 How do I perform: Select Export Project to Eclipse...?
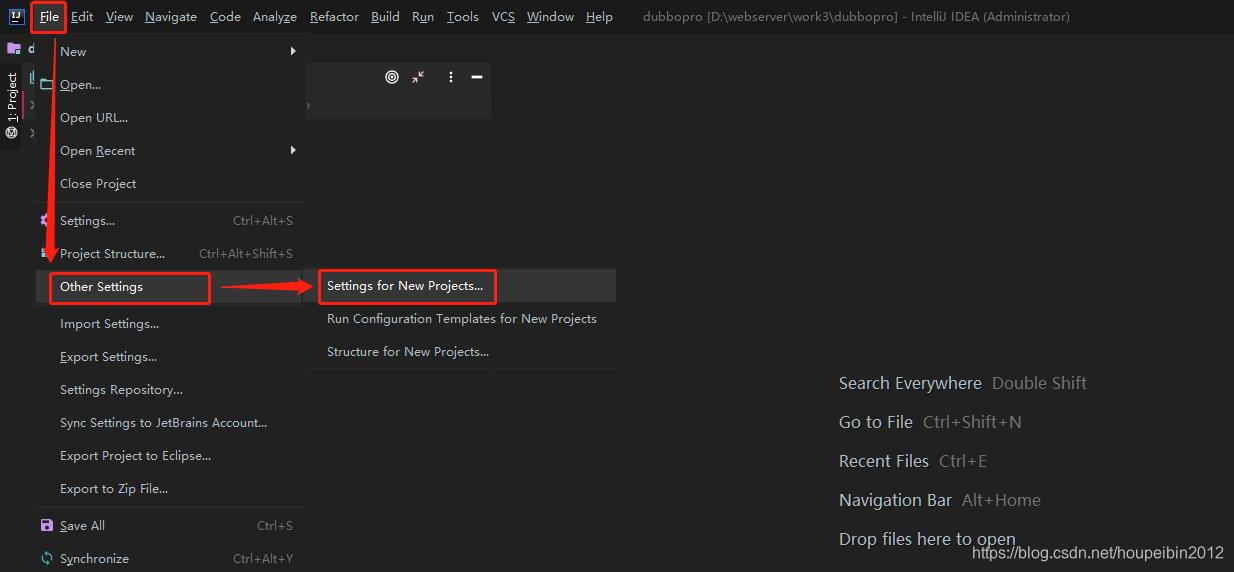(170, 456)
